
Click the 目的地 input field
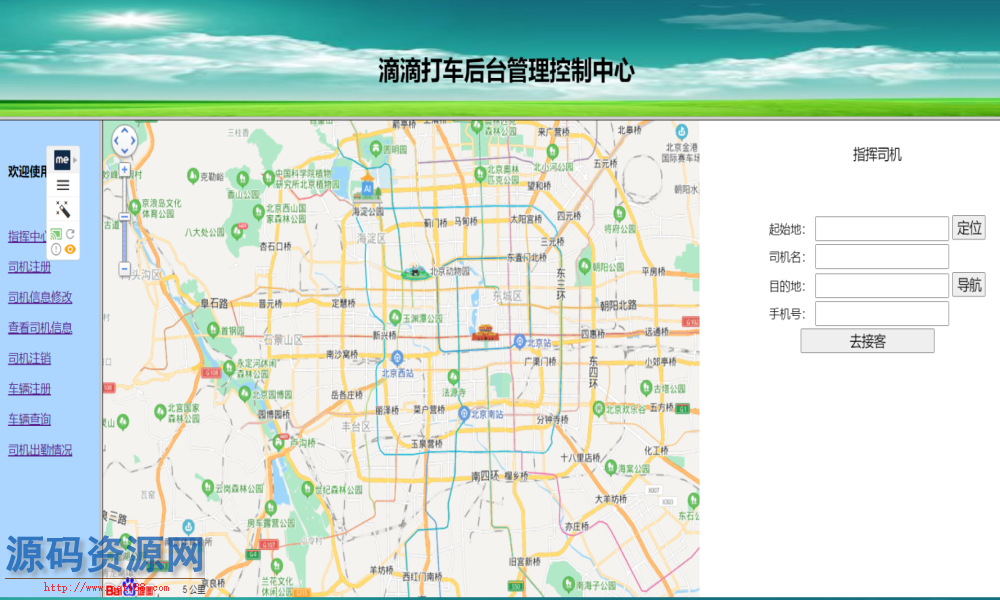click(882, 286)
